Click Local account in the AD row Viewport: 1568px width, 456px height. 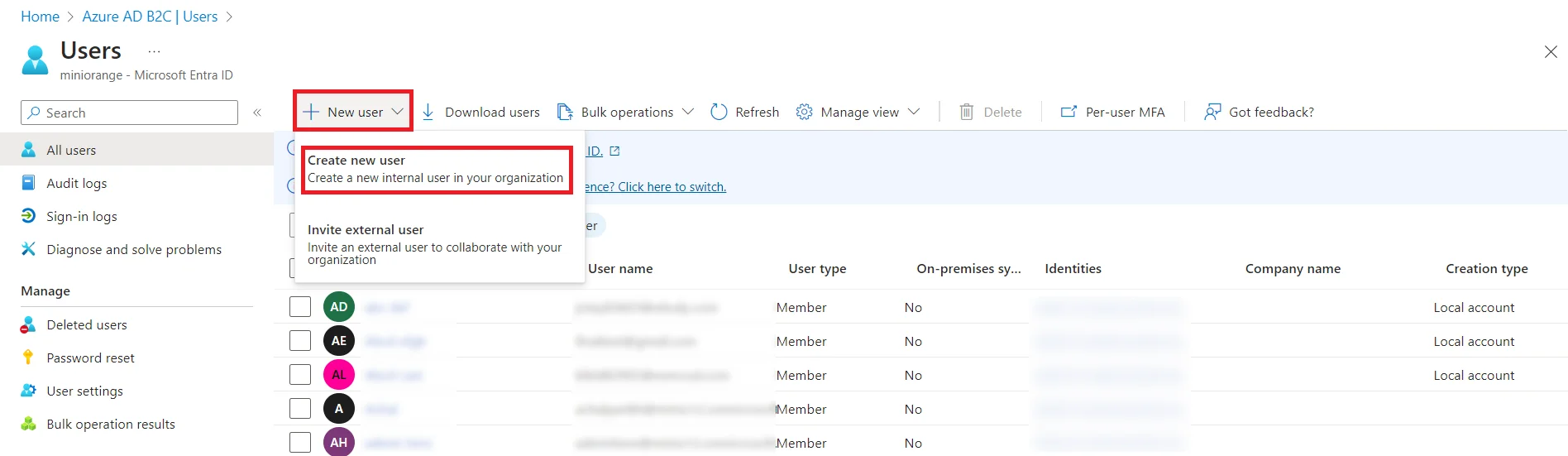point(1474,308)
